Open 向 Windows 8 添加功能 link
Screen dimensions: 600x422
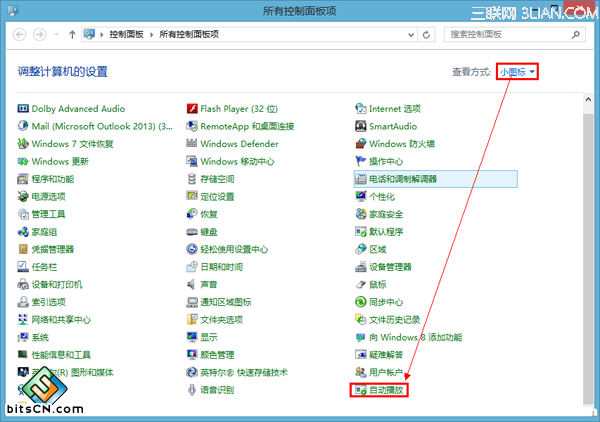click(x=416, y=337)
